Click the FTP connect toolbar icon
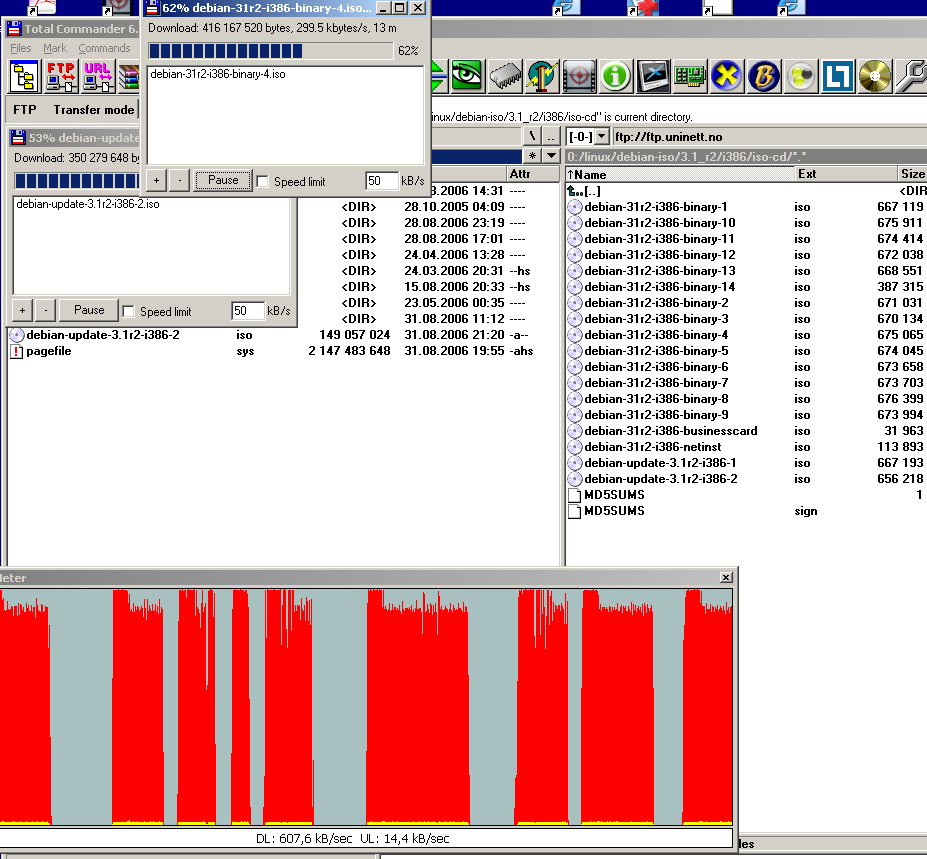 pyautogui.click(x=60, y=76)
